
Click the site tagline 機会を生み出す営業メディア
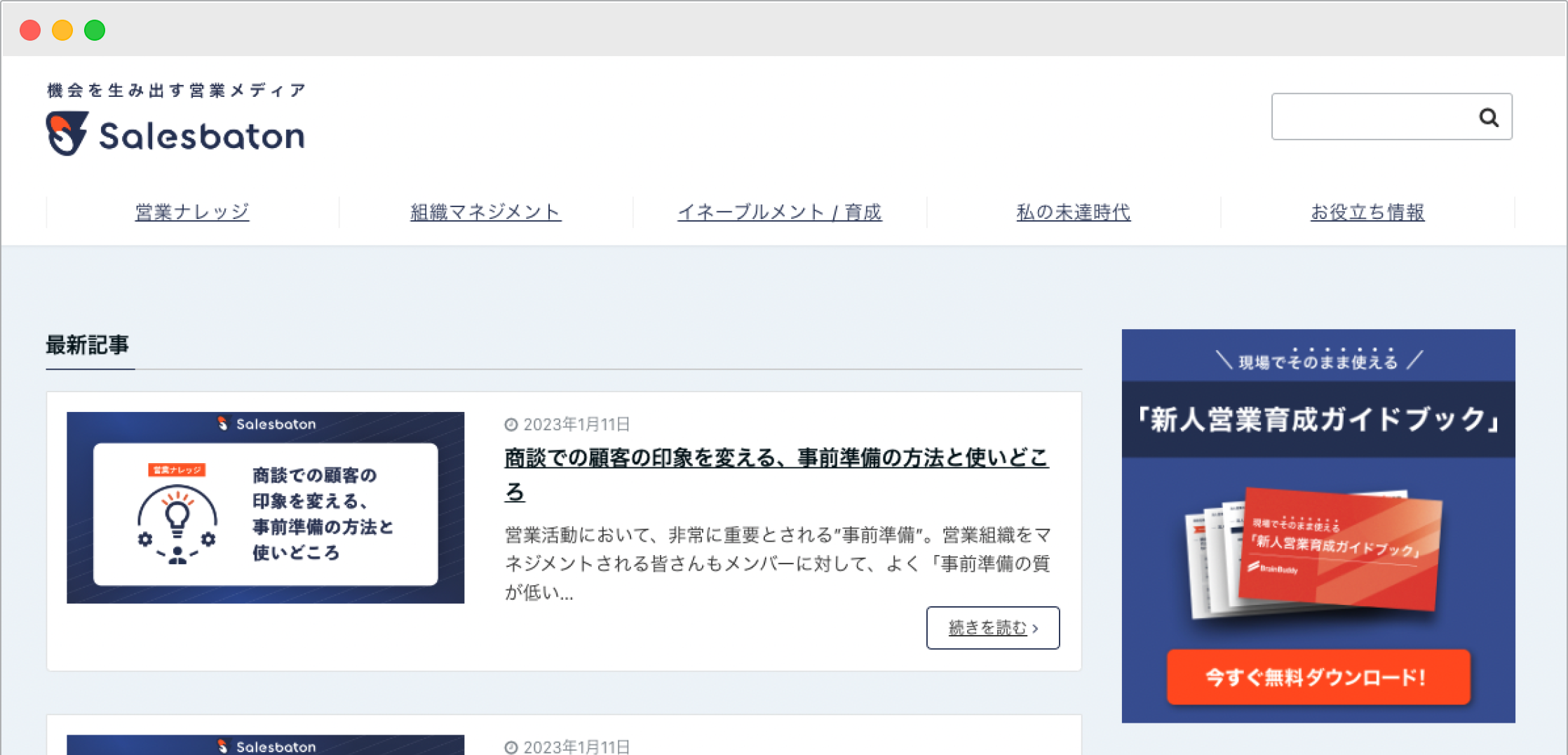(177, 91)
